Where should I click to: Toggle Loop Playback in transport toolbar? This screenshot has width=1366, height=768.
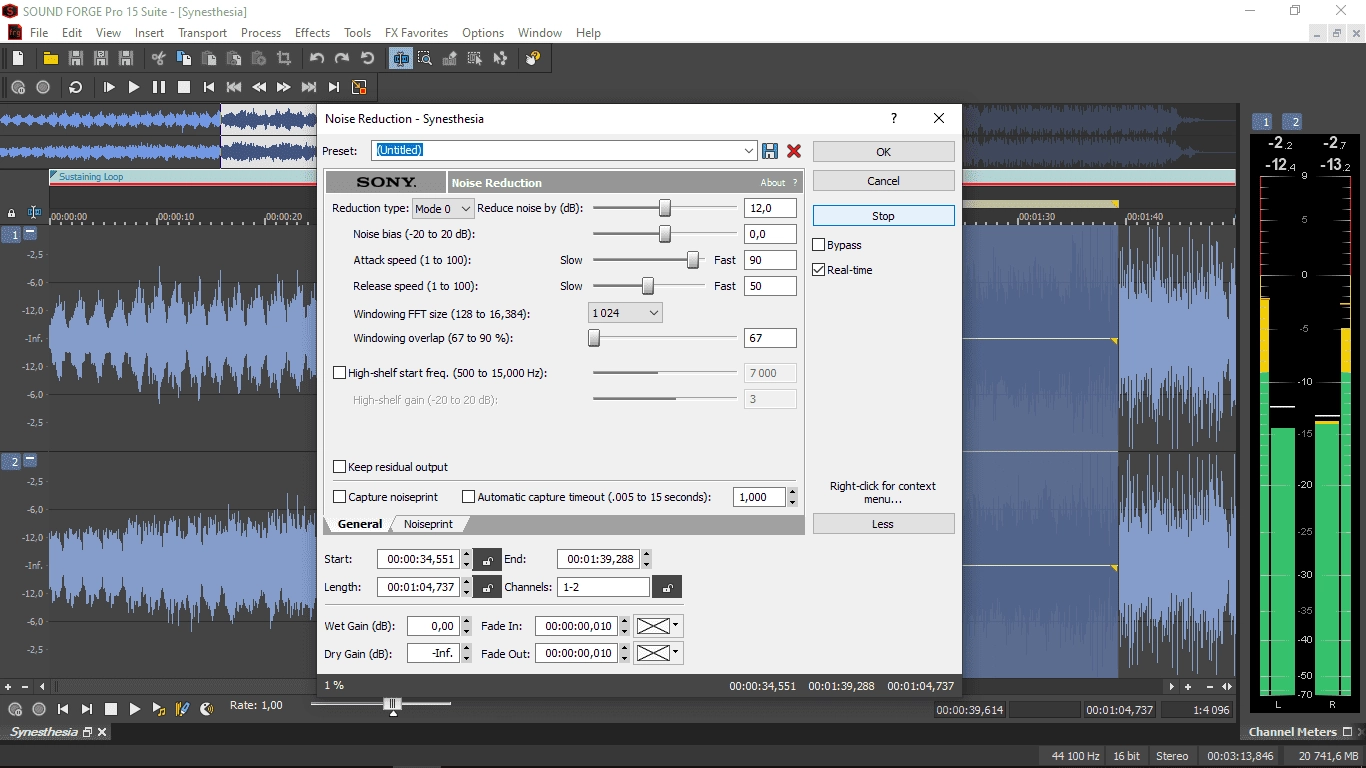(75, 87)
